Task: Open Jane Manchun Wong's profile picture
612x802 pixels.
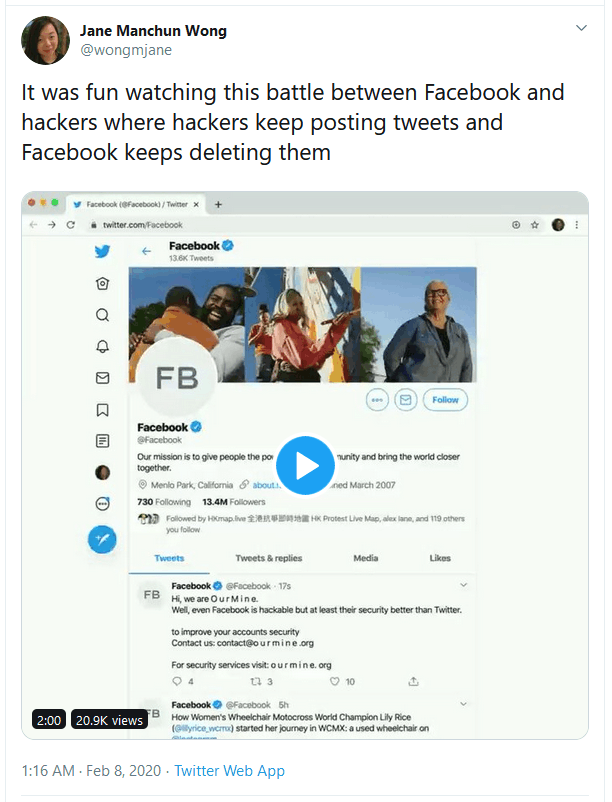Action: point(45,40)
